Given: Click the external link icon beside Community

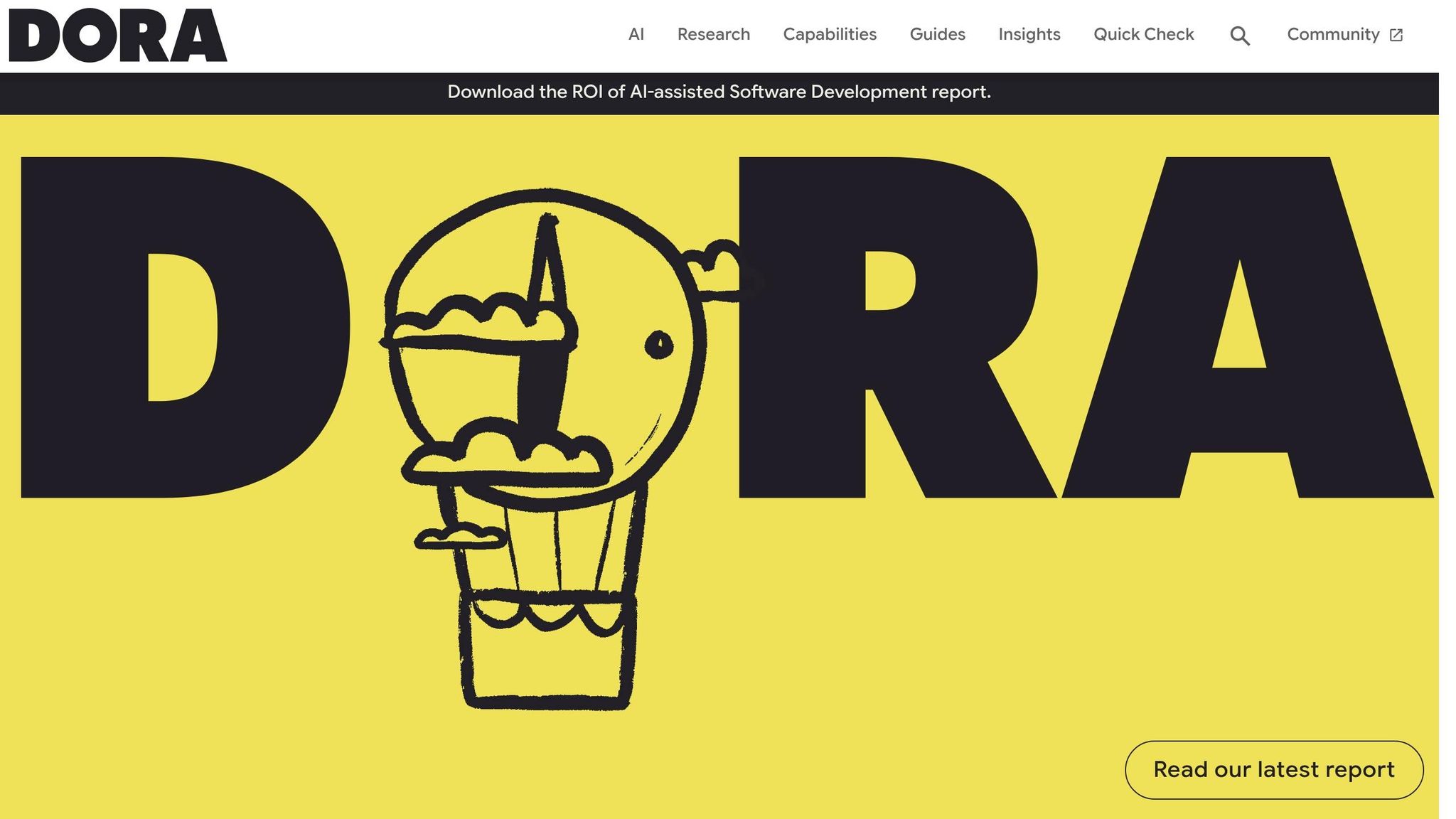Looking at the screenshot, I should pyautogui.click(x=1396, y=36).
